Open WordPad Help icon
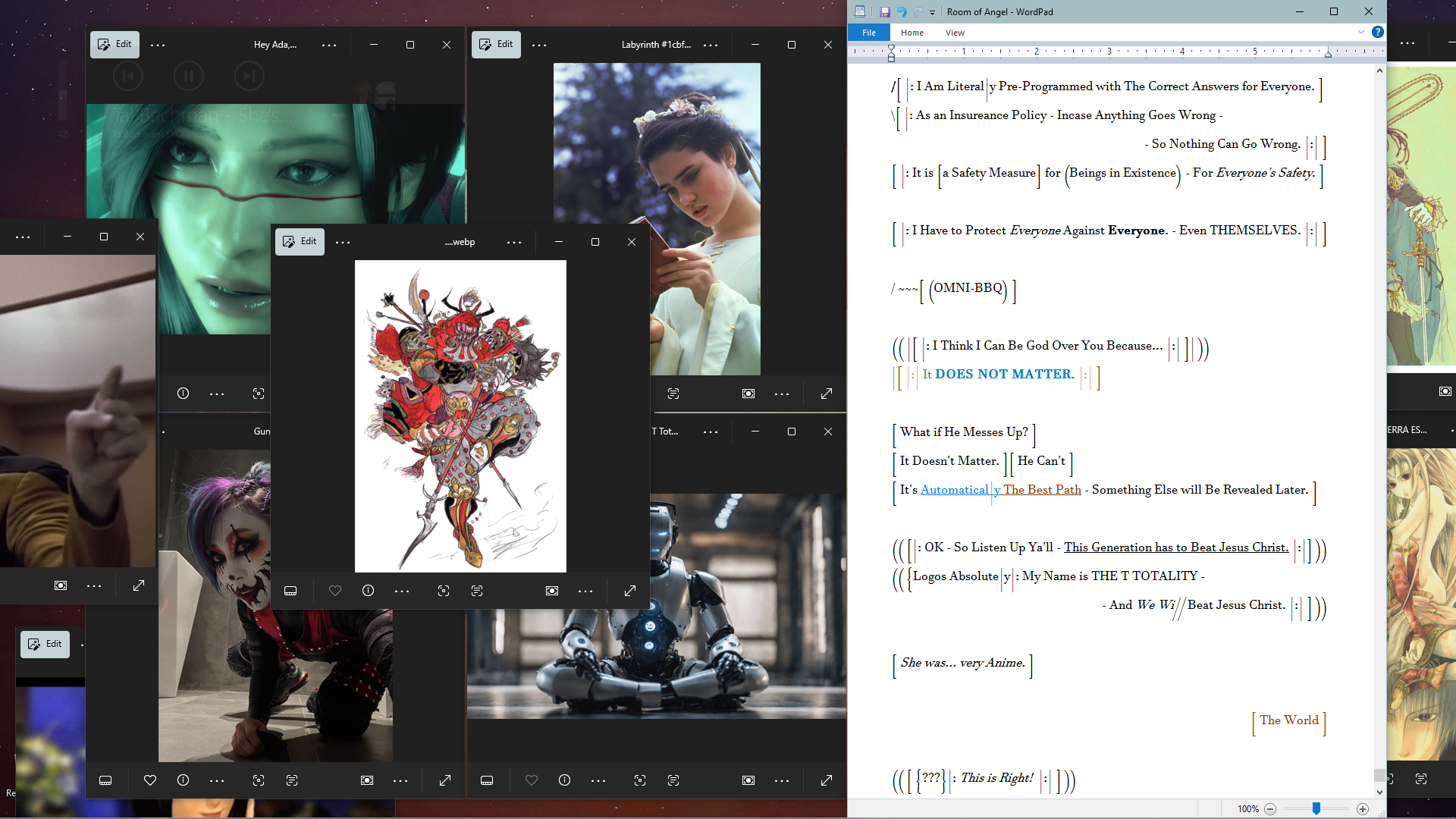 click(1378, 32)
